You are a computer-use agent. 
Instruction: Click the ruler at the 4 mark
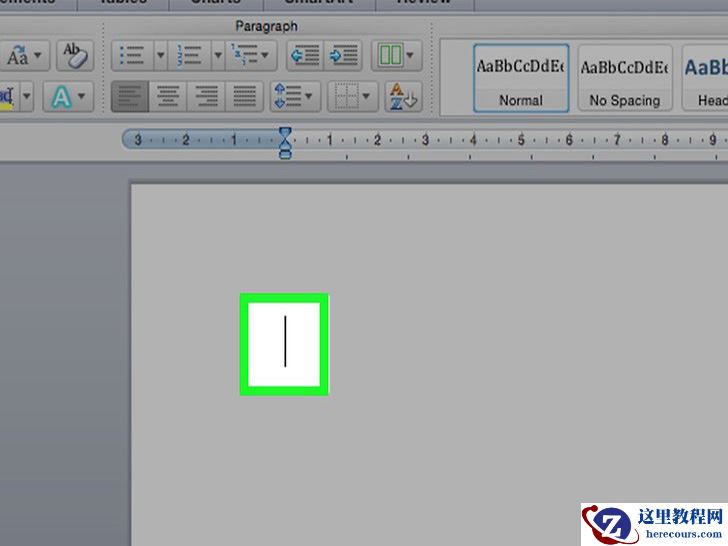[x=473, y=140]
